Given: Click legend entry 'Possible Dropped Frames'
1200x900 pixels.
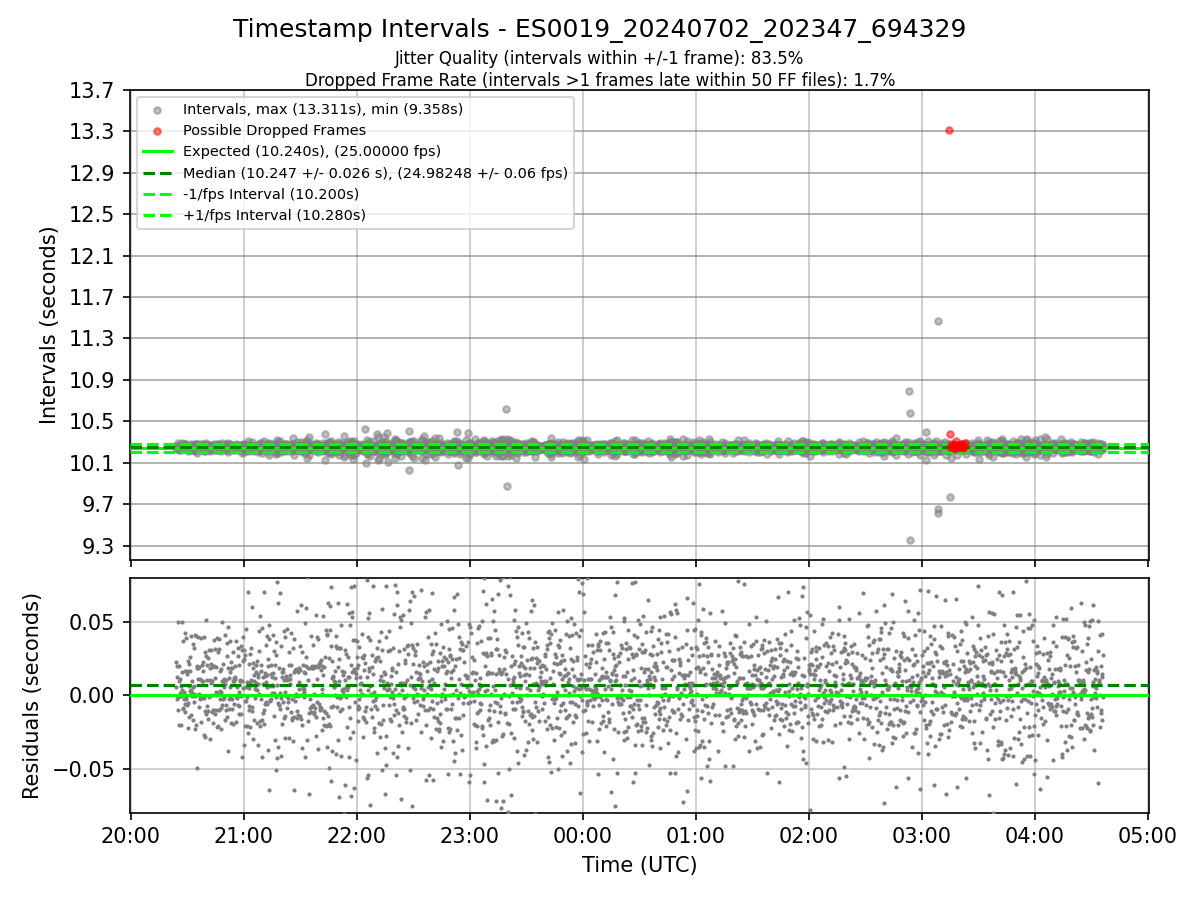Looking at the screenshot, I should coord(274,130).
